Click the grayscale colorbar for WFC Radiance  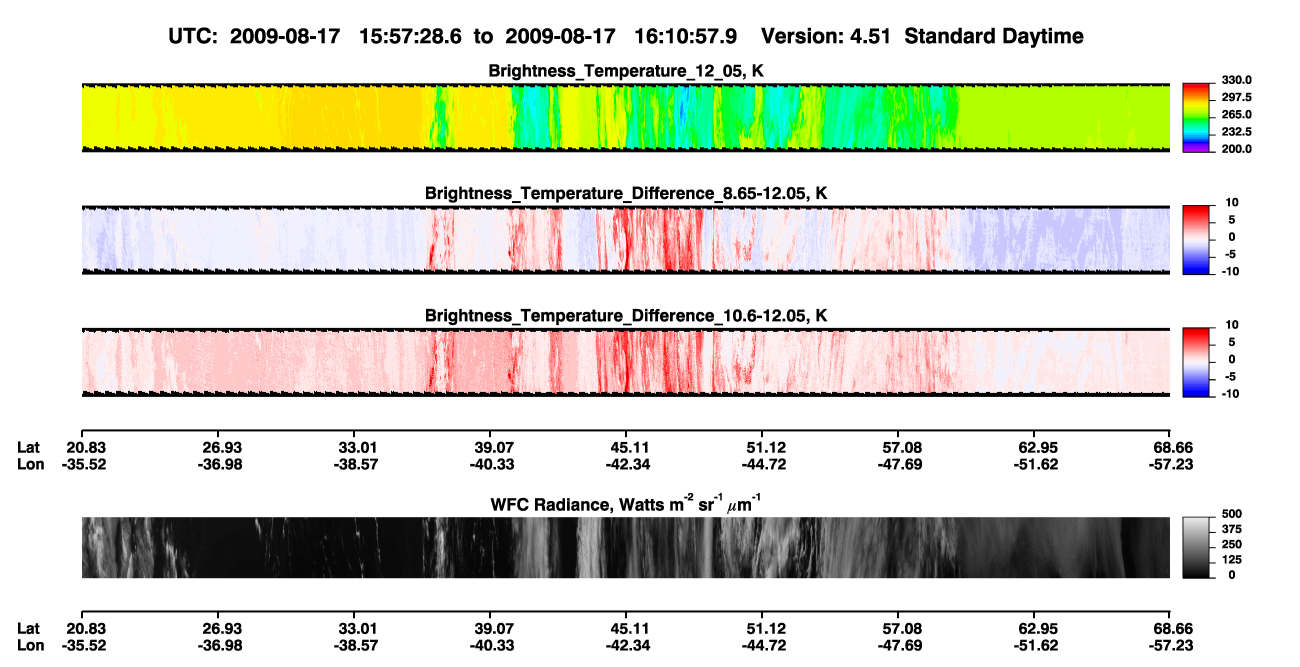click(1197, 547)
